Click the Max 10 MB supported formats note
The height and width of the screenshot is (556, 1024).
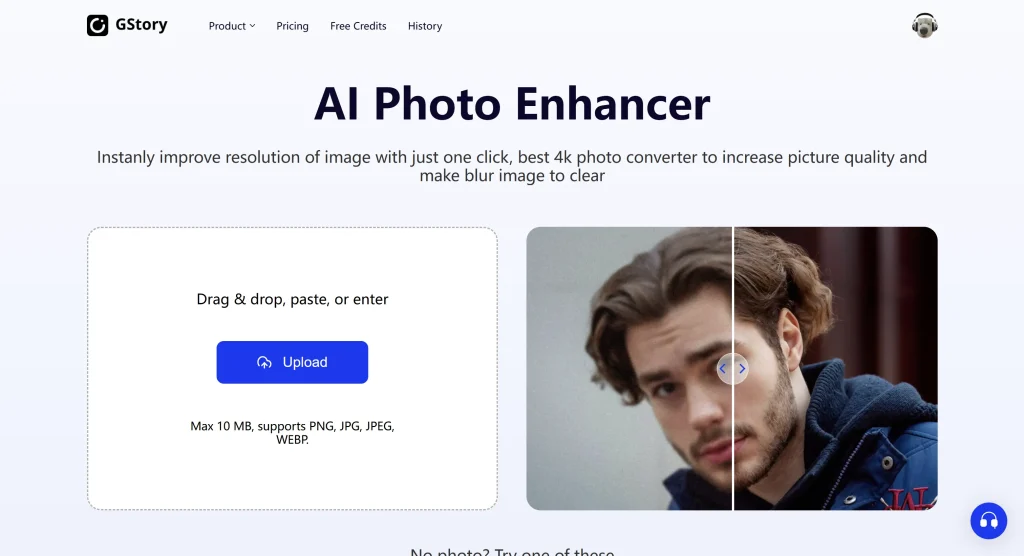(x=292, y=433)
